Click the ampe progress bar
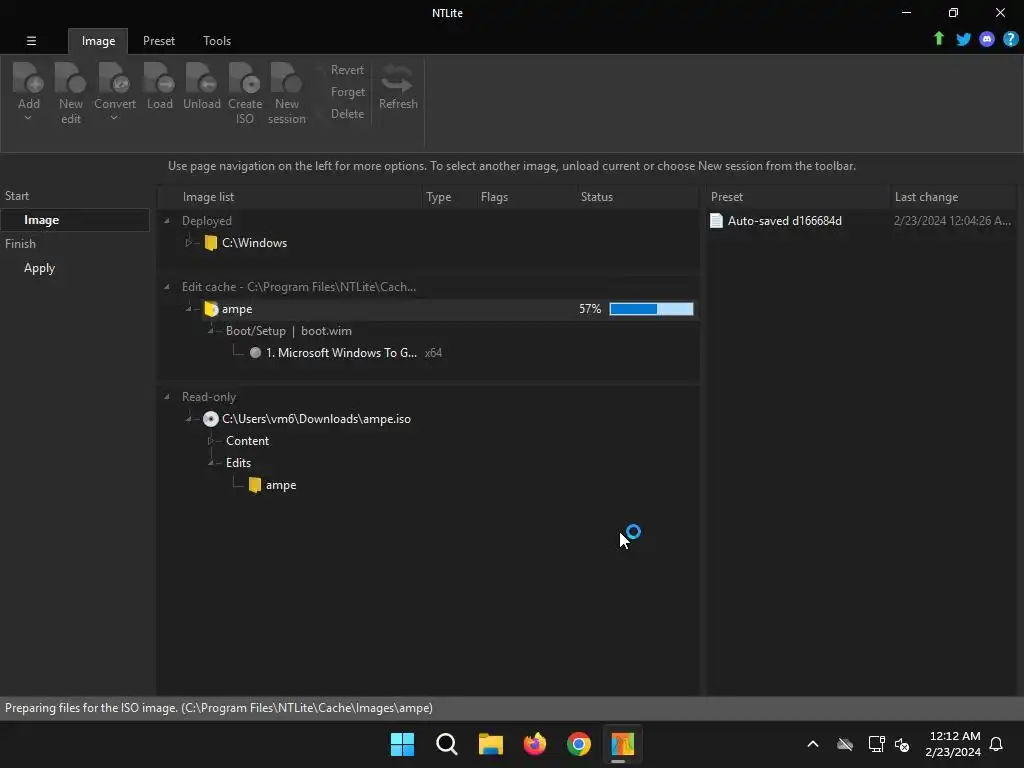The image size is (1024, 768). (x=651, y=309)
